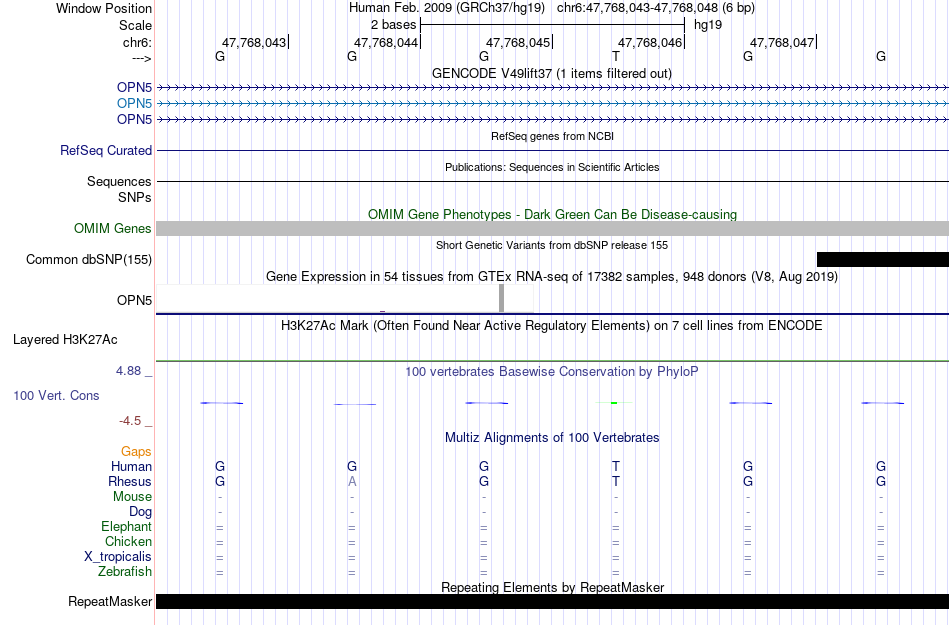The width and height of the screenshot is (950, 625).
Task: Click the Sequences track label
Action: click(119, 182)
